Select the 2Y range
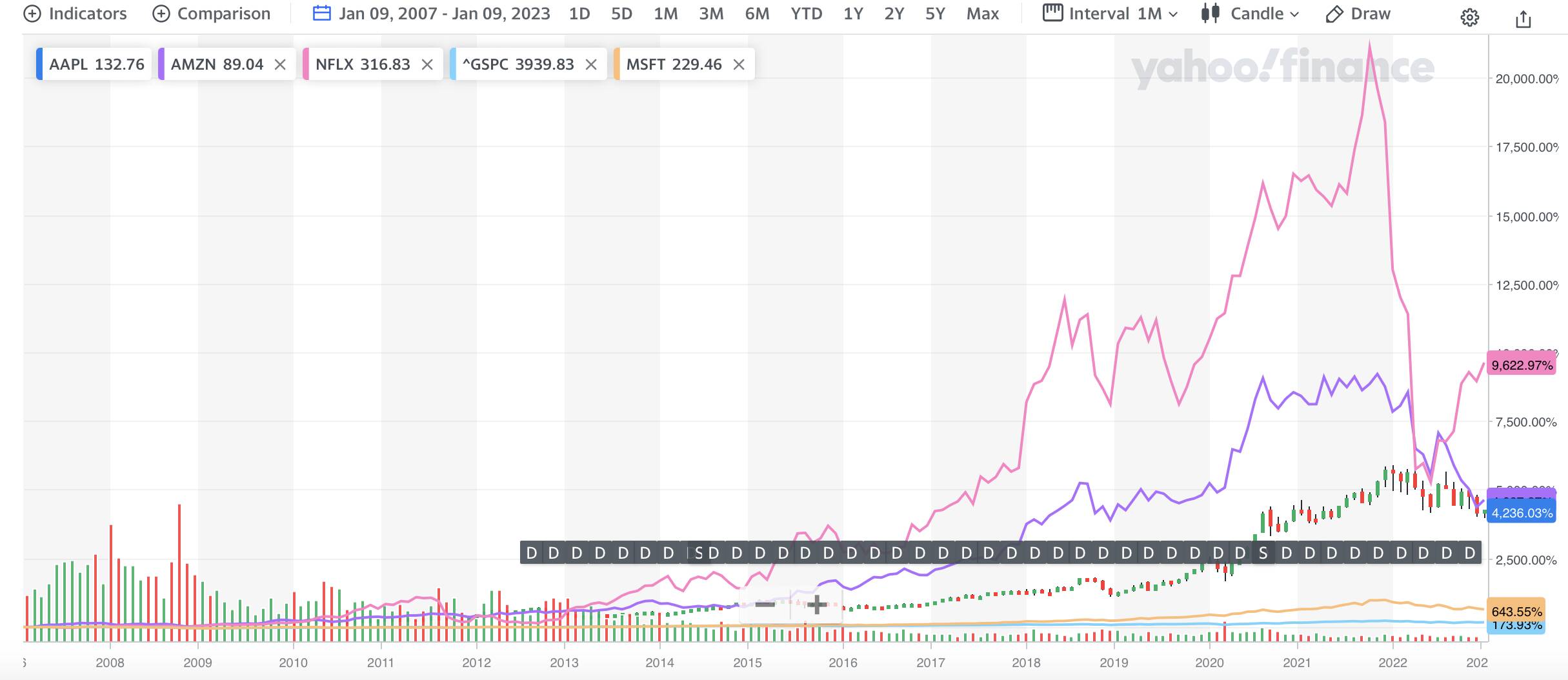The image size is (1568, 680). (x=894, y=14)
